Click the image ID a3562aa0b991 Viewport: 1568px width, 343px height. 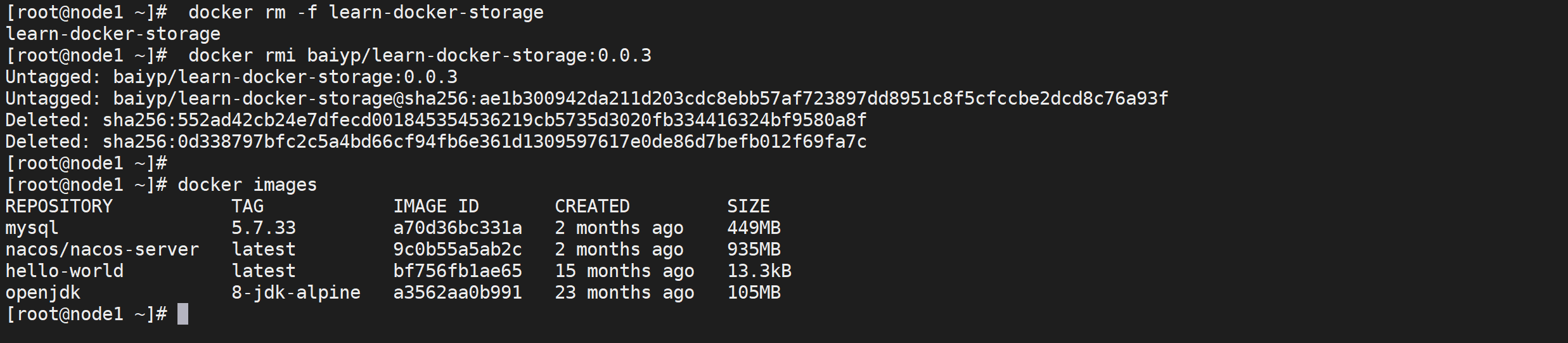[457, 292]
